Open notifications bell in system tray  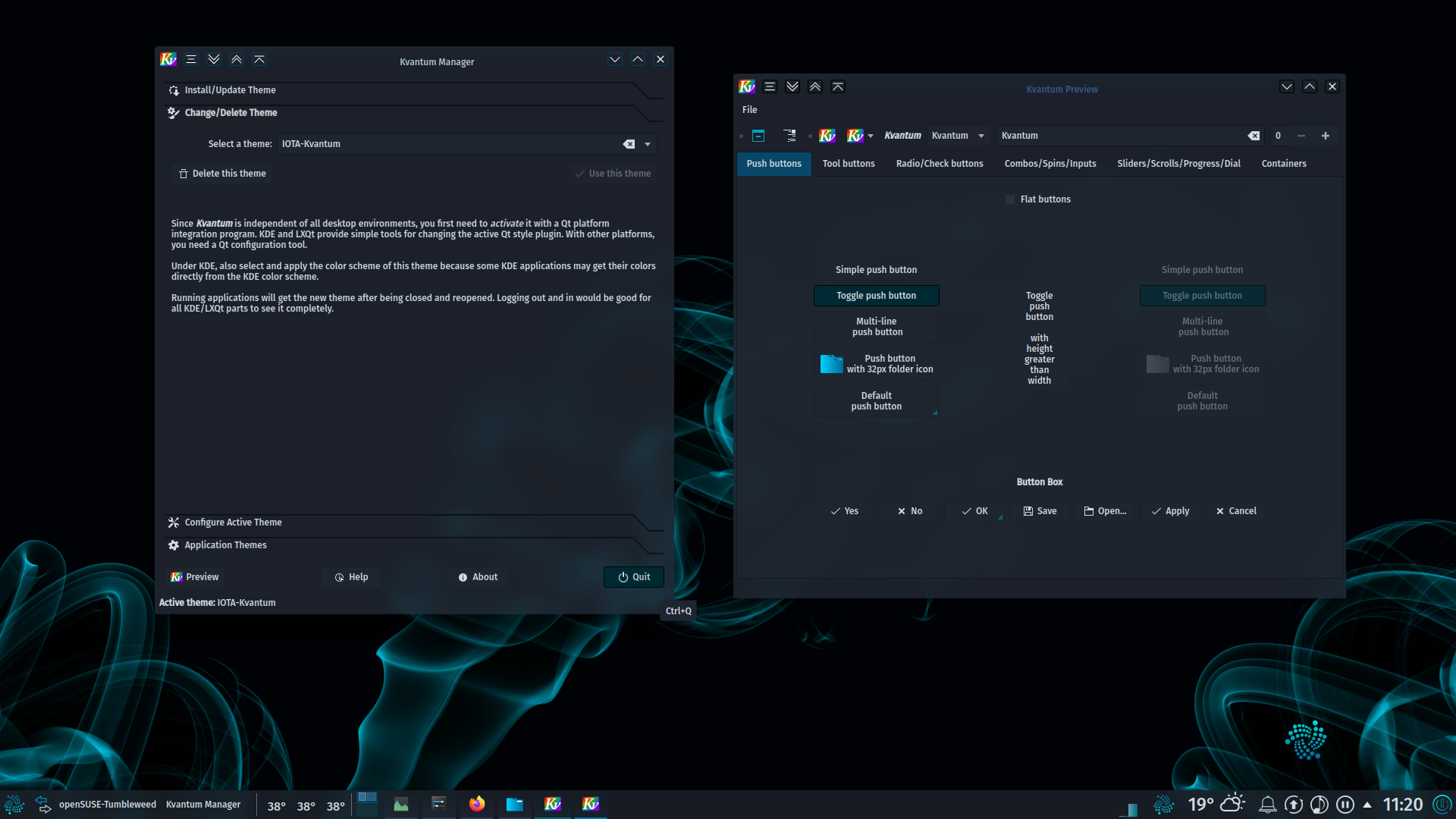point(1267,805)
